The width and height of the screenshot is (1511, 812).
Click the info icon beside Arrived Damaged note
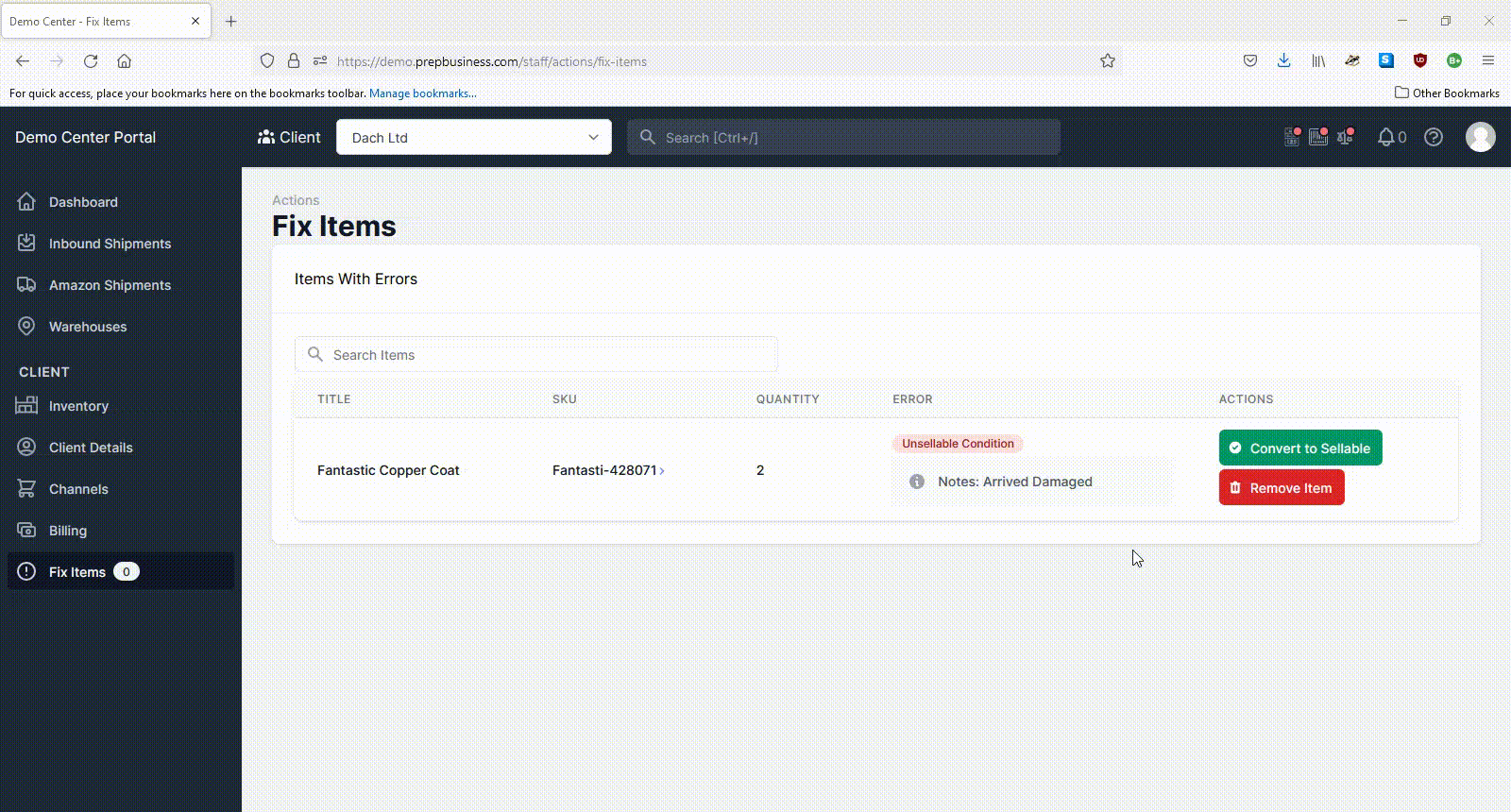point(916,482)
